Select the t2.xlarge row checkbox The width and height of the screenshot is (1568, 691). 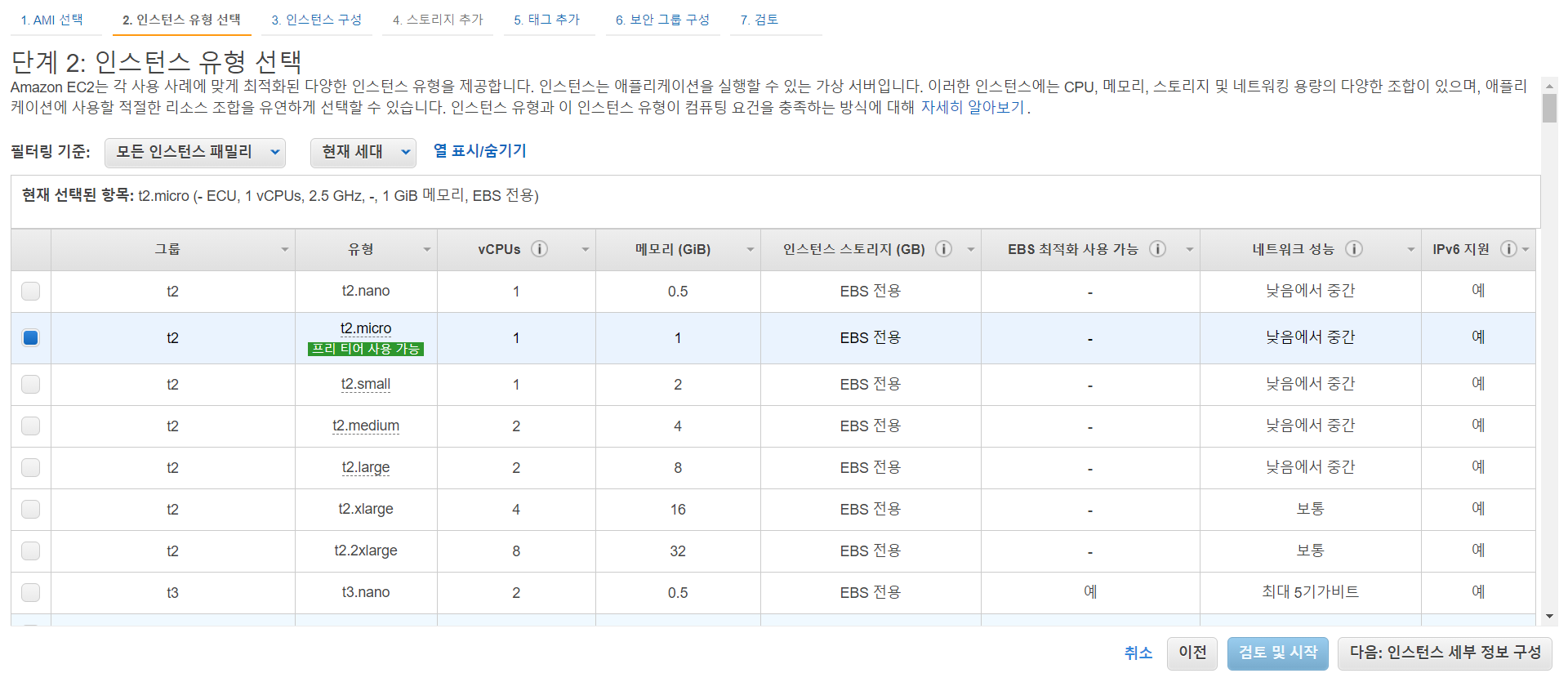point(30,509)
